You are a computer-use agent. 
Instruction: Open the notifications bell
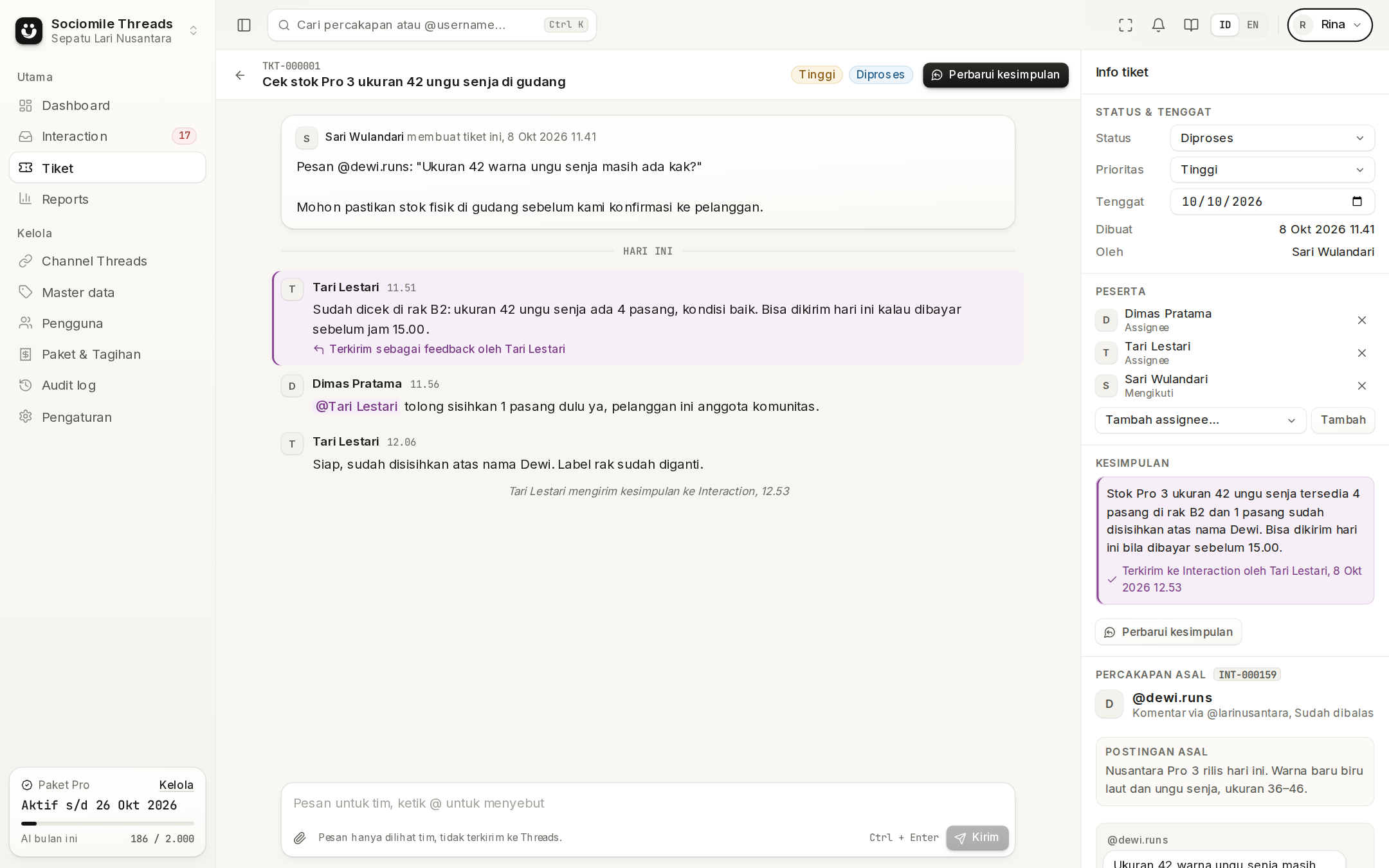click(1158, 25)
